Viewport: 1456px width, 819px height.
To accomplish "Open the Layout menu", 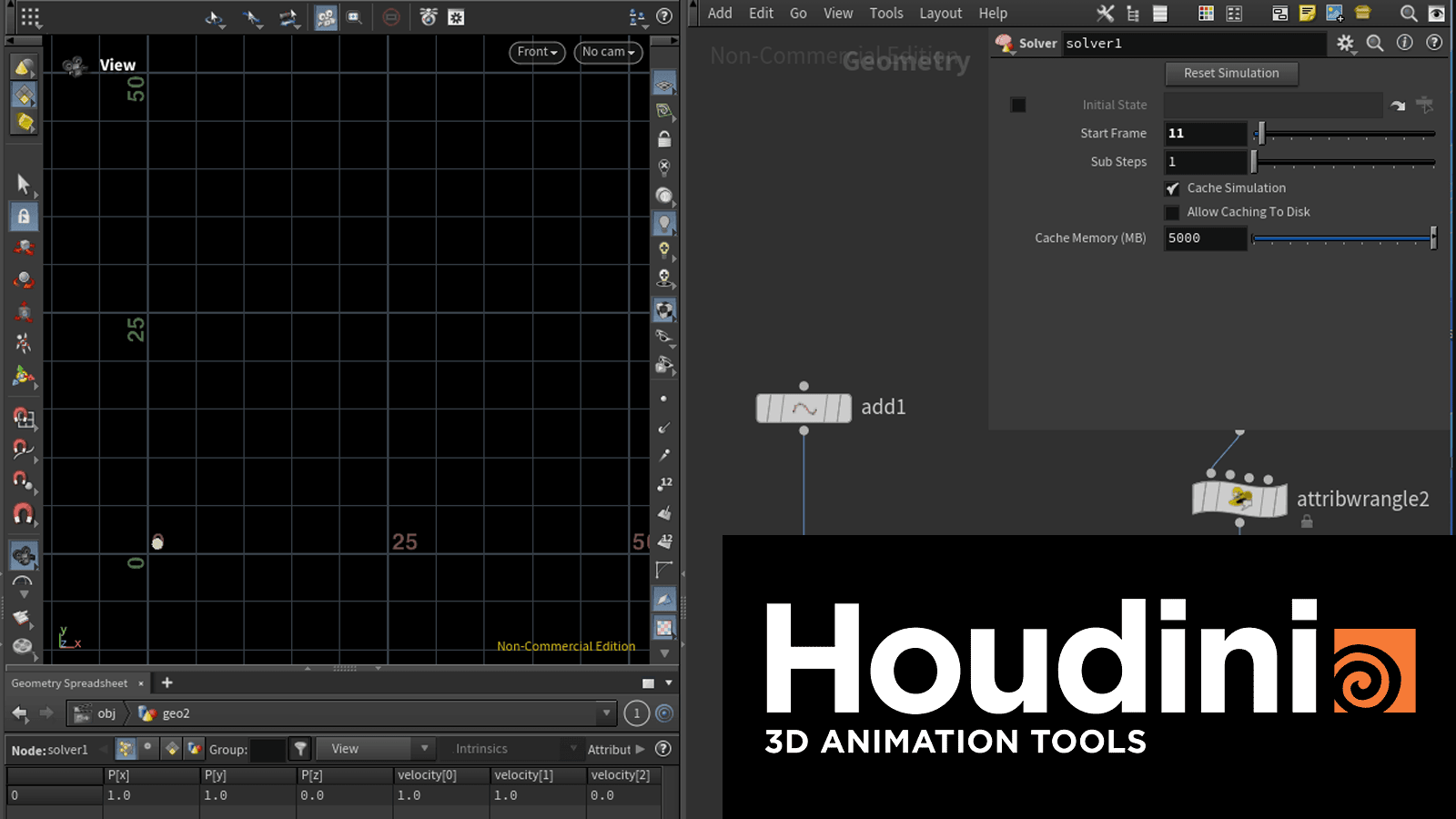I will pyautogui.click(x=940, y=14).
